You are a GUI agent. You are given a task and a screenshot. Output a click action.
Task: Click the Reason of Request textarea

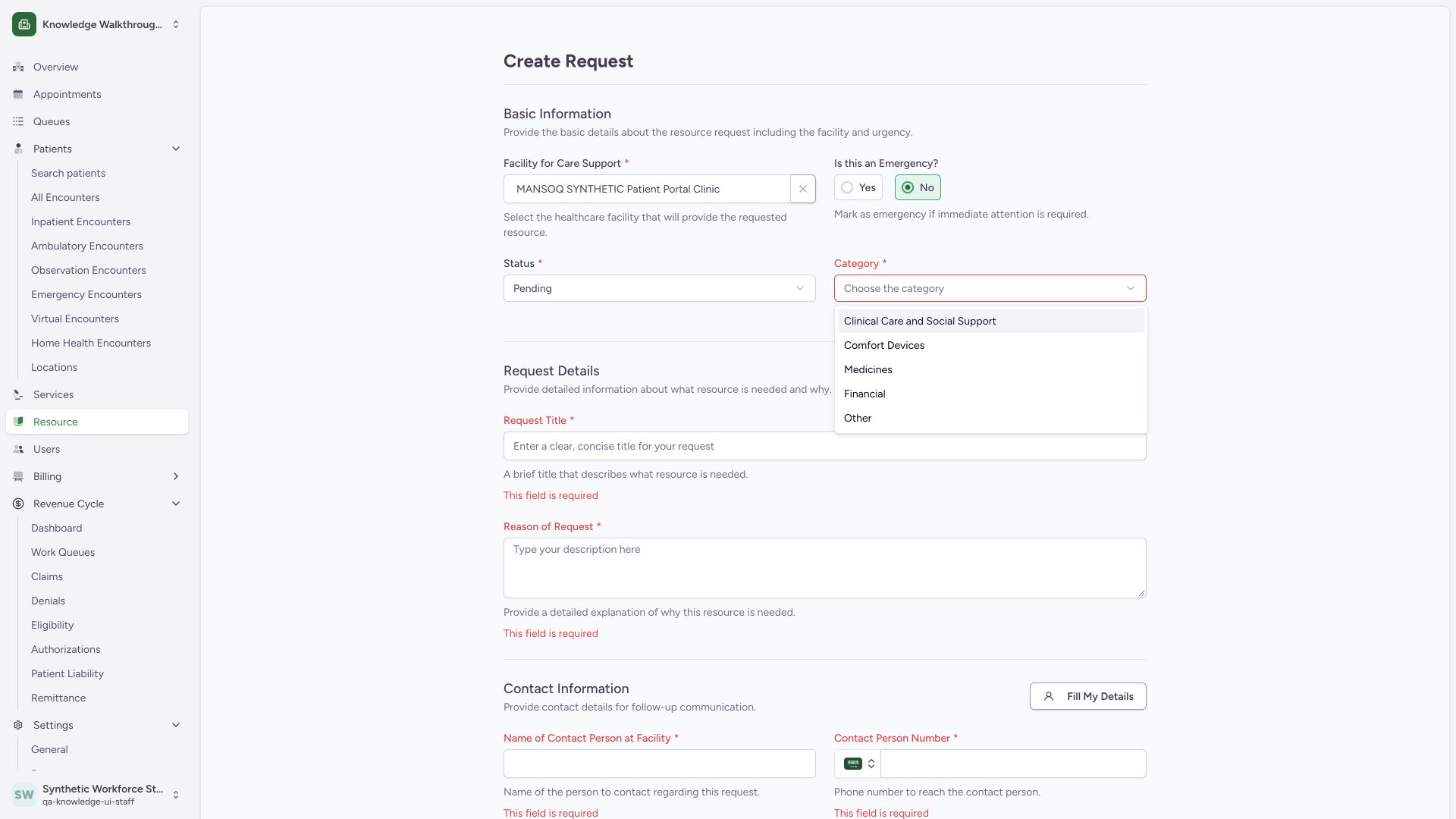click(x=825, y=568)
